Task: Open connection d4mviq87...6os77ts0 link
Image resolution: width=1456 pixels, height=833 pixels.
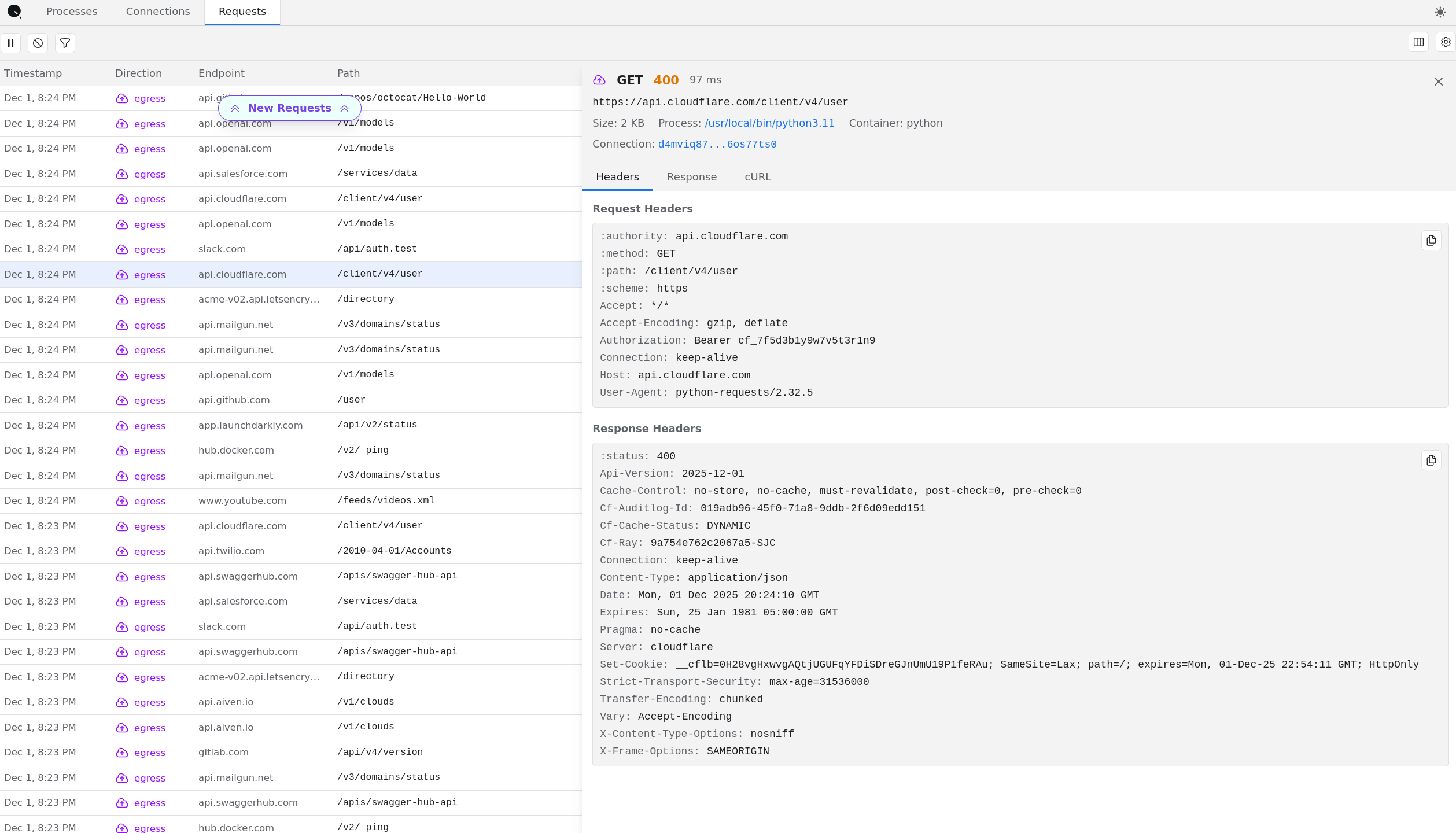Action: (x=717, y=144)
